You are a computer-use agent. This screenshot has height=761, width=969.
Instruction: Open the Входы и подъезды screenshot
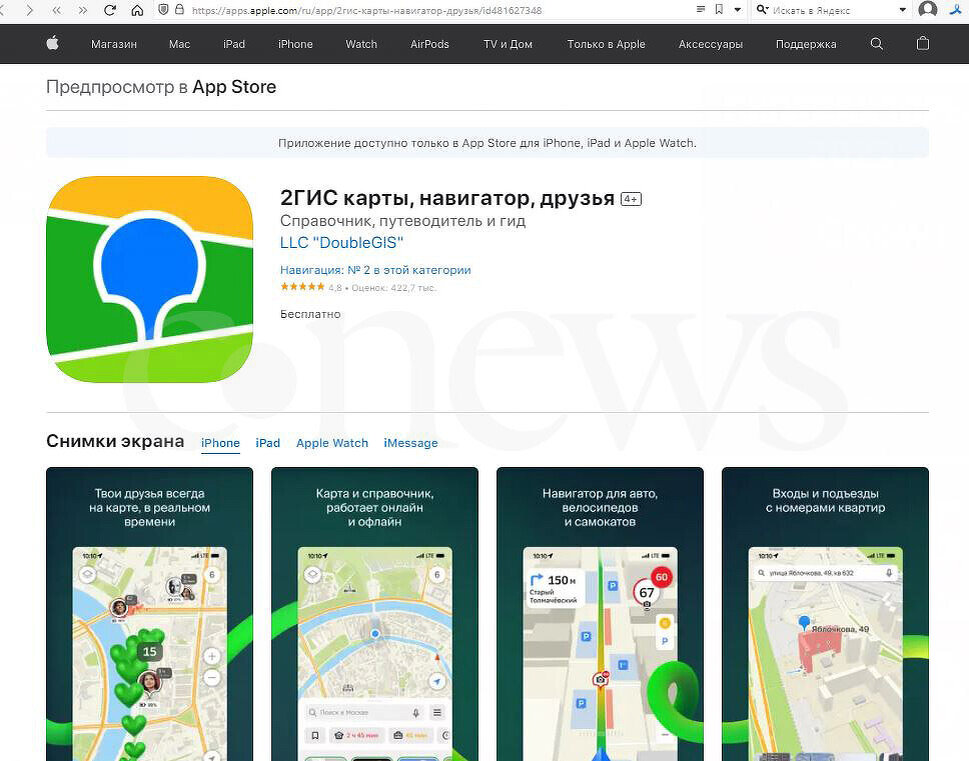pyautogui.click(x=825, y=614)
